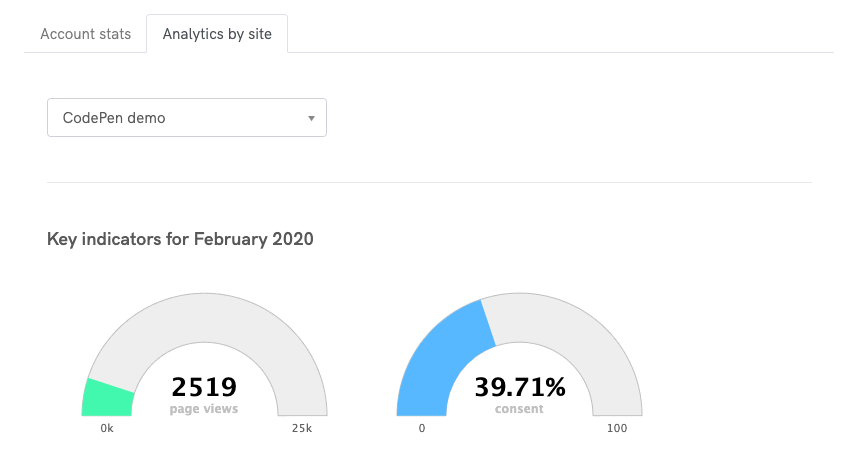Switch to the Account stats tab

[85, 34]
